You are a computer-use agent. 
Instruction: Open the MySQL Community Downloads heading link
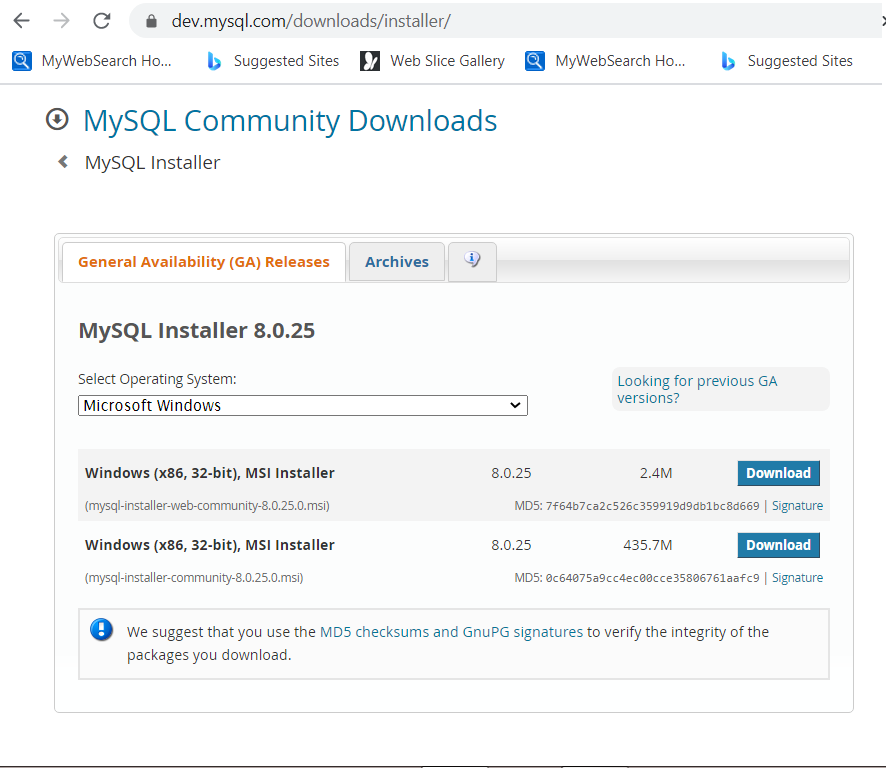tap(290, 121)
